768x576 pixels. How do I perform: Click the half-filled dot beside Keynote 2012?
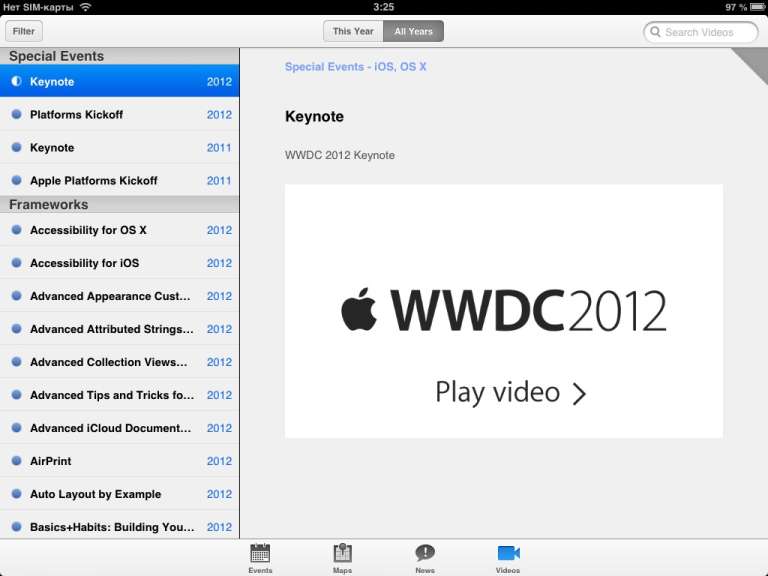tap(16, 81)
